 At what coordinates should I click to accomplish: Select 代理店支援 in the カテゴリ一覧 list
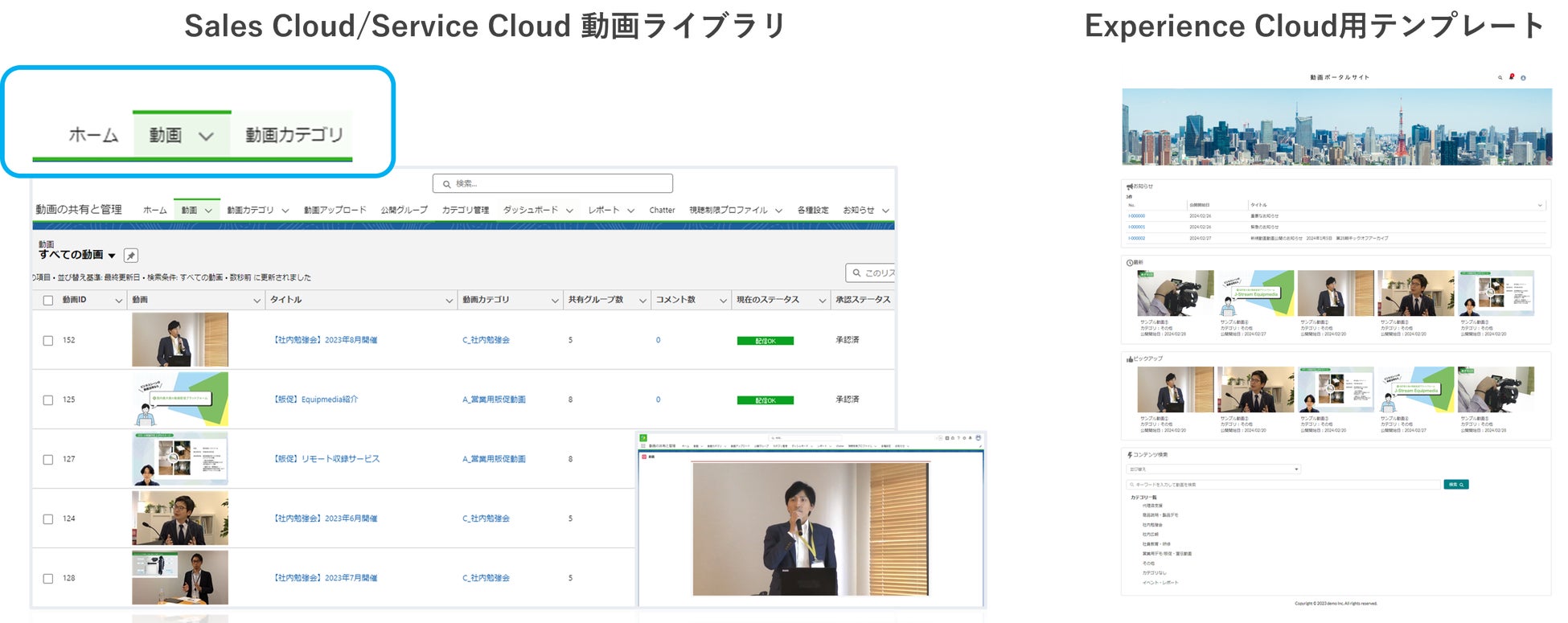coord(1152,506)
